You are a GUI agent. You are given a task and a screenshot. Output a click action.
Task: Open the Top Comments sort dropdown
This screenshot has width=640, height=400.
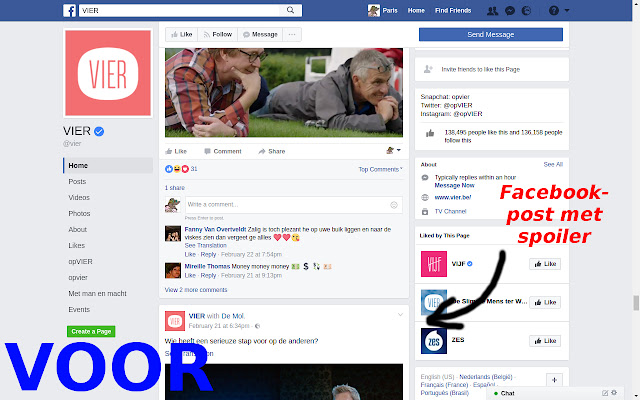tap(380, 169)
